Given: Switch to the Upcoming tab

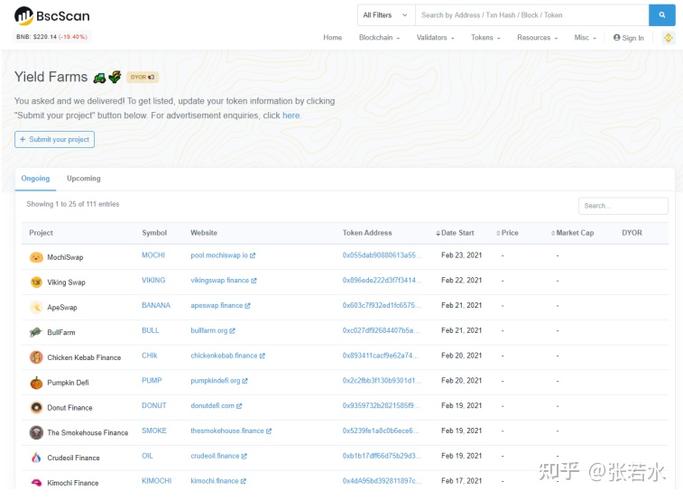Looking at the screenshot, I should 84,179.
